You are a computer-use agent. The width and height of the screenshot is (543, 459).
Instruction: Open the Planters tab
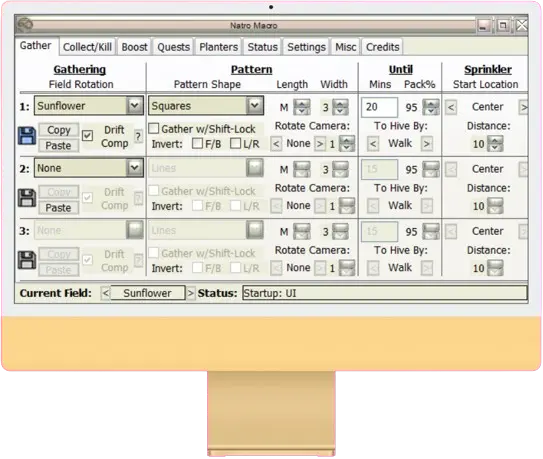pos(219,47)
